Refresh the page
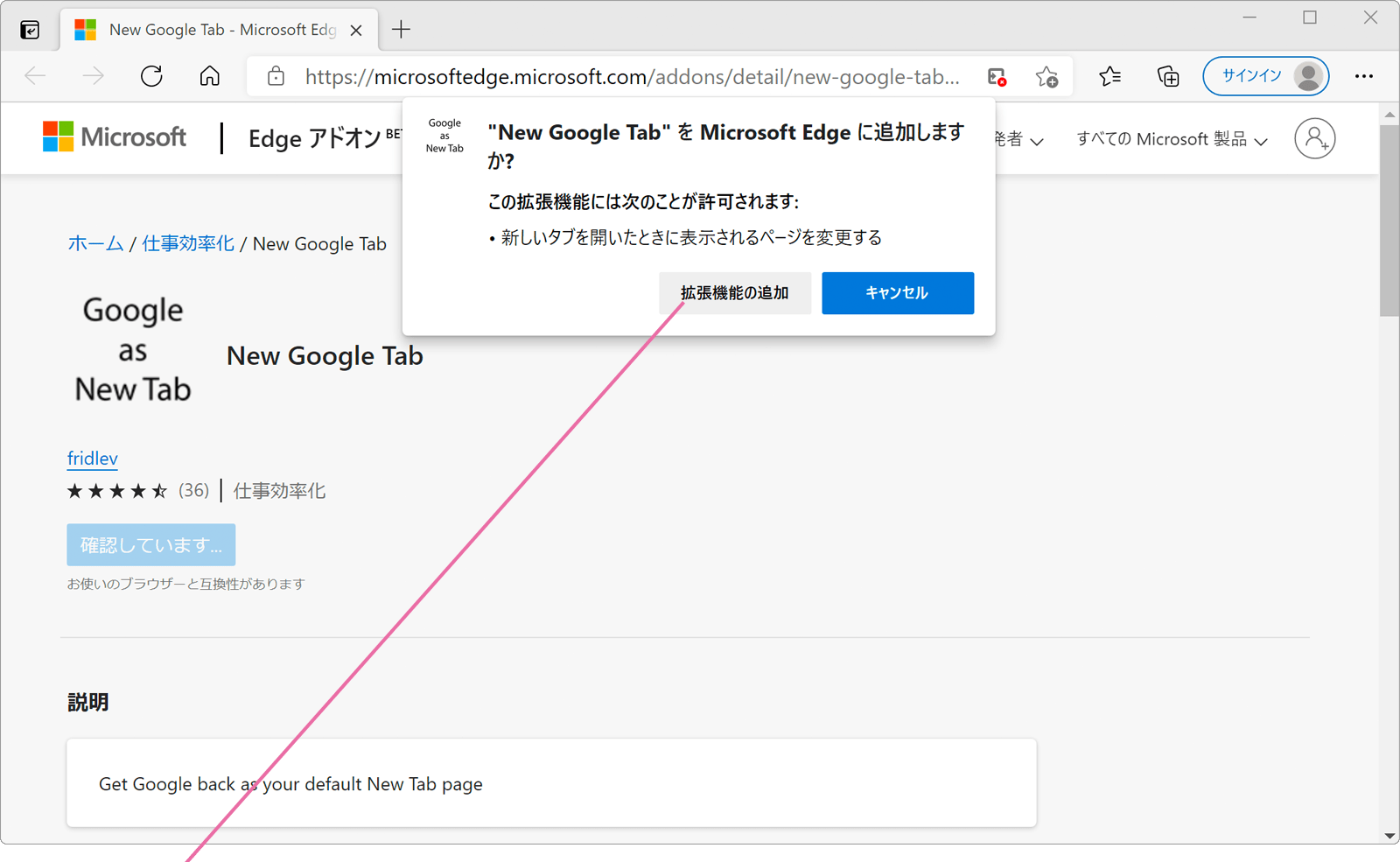Screen dimensions: 1400x862 click(151, 76)
